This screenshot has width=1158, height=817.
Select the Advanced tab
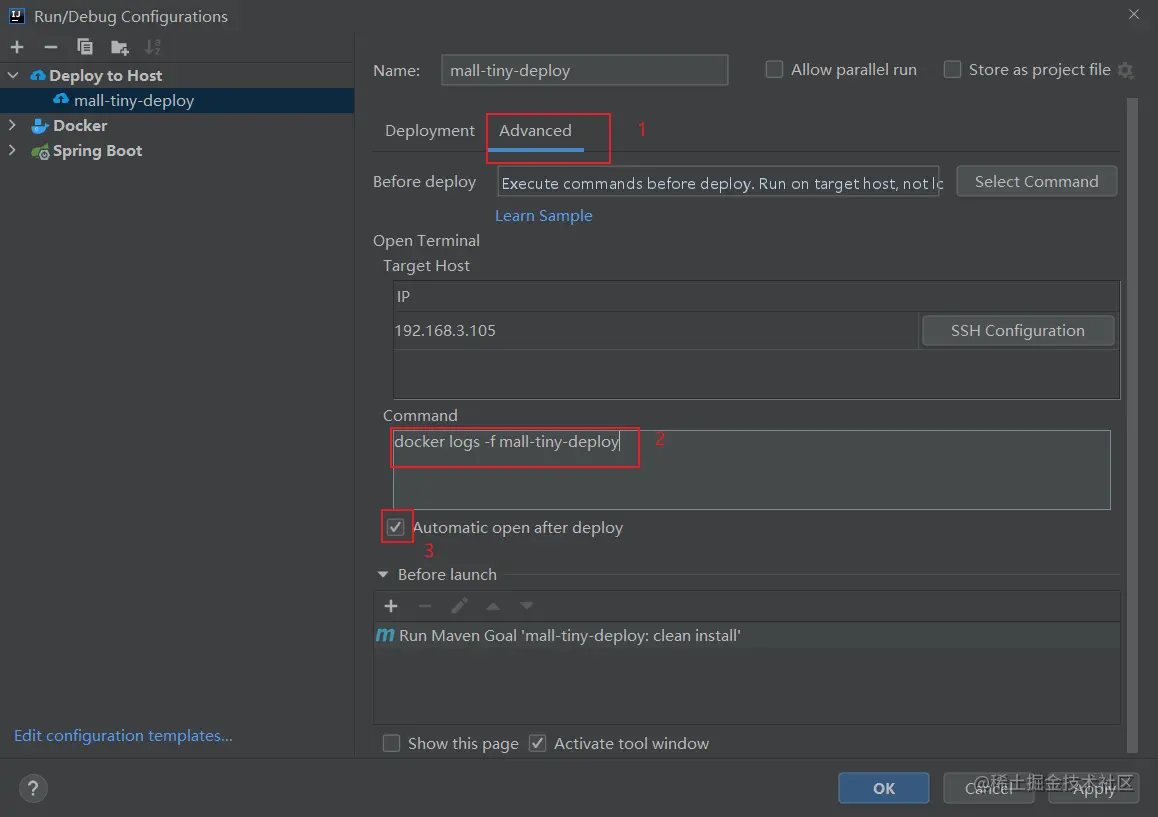click(x=535, y=131)
